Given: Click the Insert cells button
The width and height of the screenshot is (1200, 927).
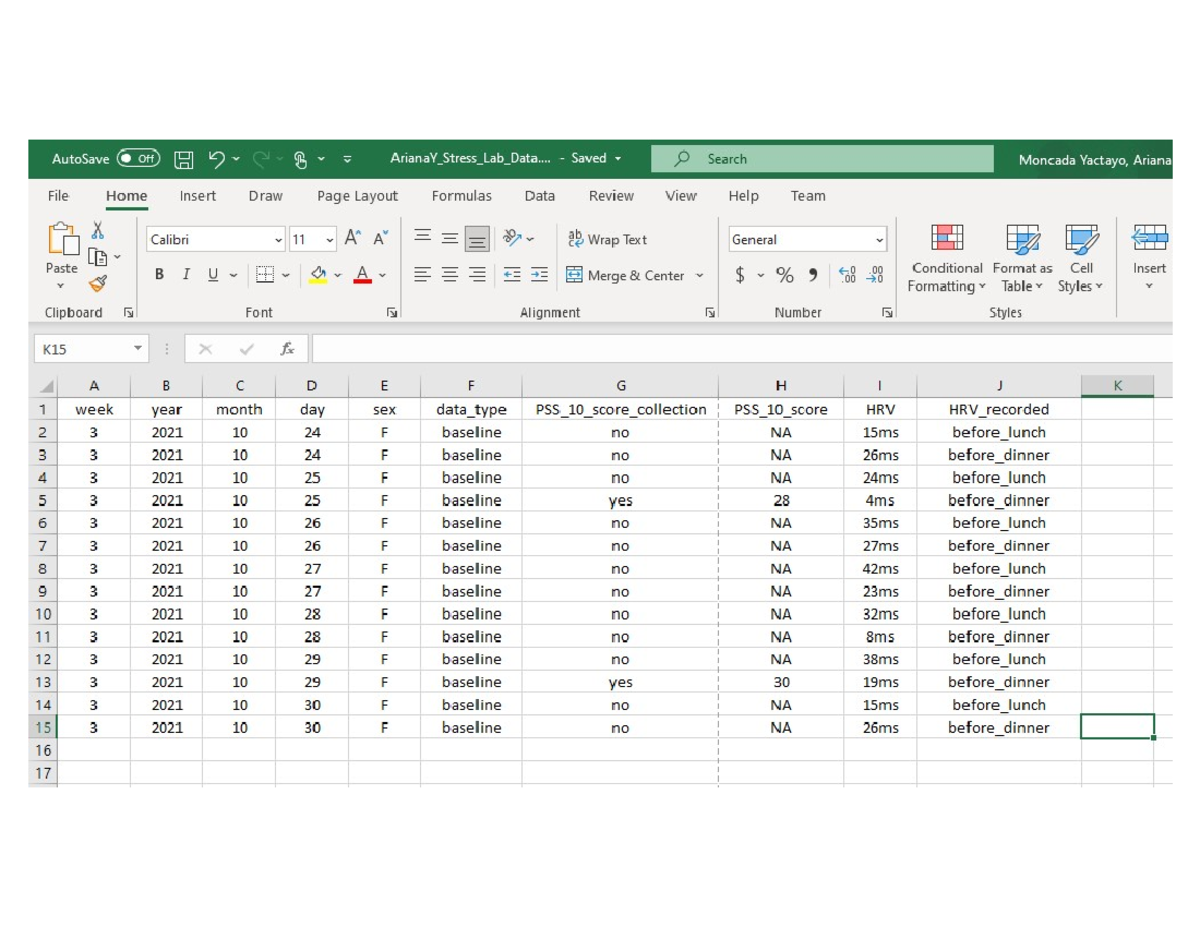Looking at the screenshot, I should (1149, 257).
